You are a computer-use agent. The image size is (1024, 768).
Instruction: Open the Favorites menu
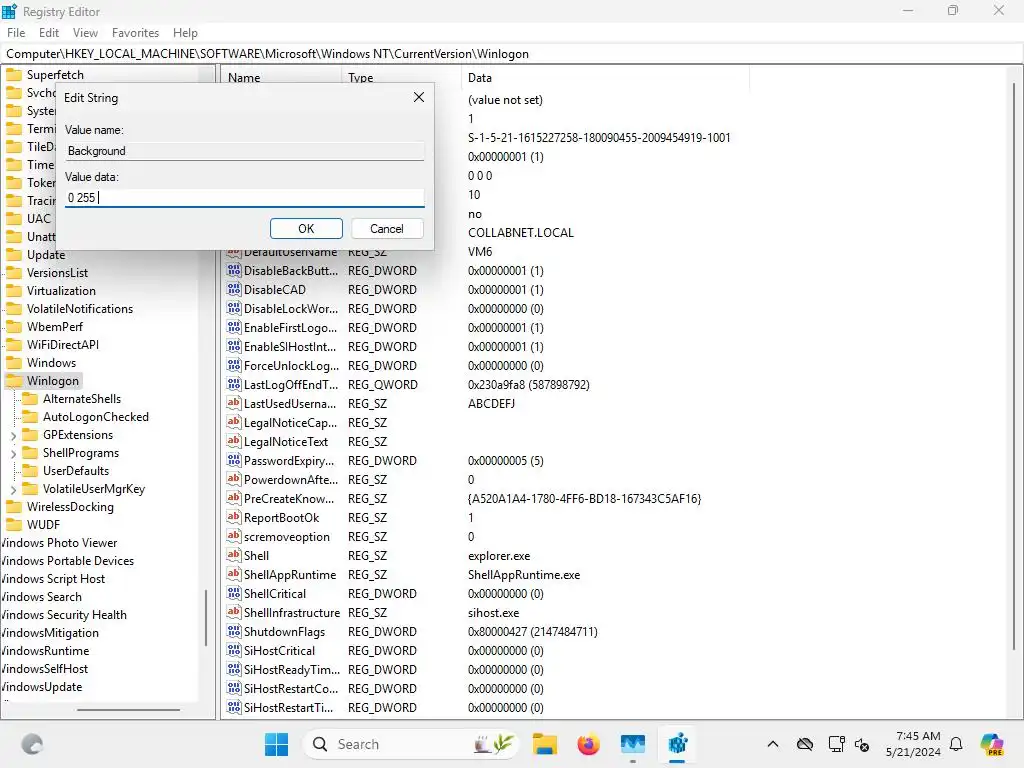click(135, 33)
